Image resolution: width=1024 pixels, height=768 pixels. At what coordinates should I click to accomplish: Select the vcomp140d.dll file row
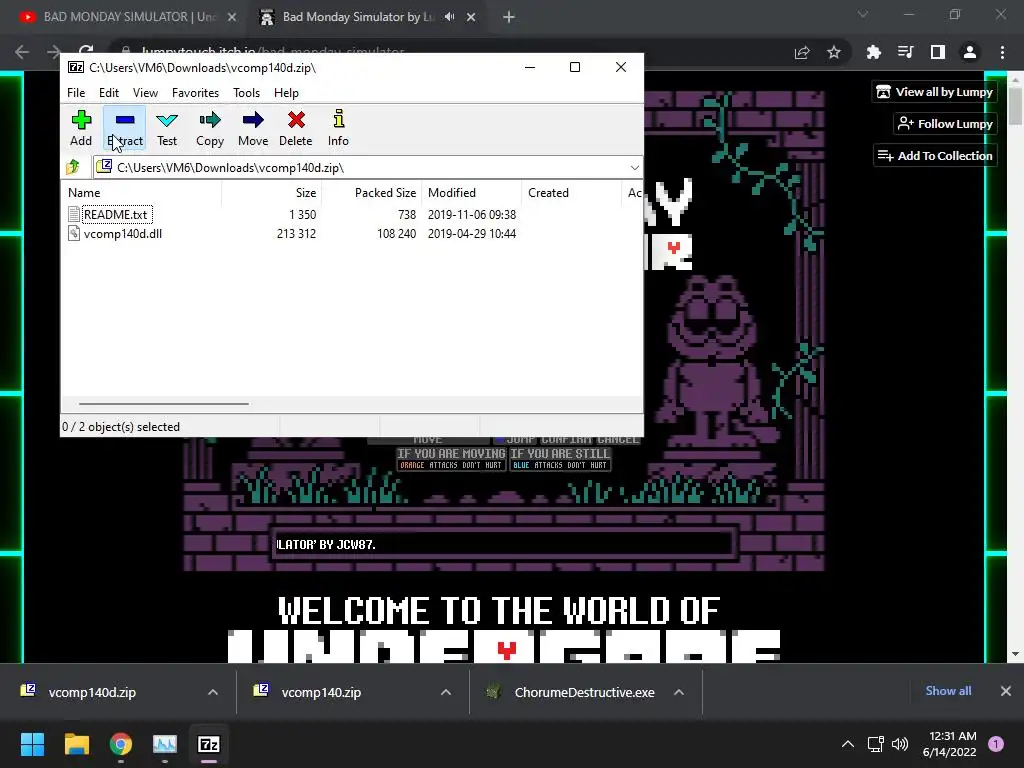pos(292,234)
